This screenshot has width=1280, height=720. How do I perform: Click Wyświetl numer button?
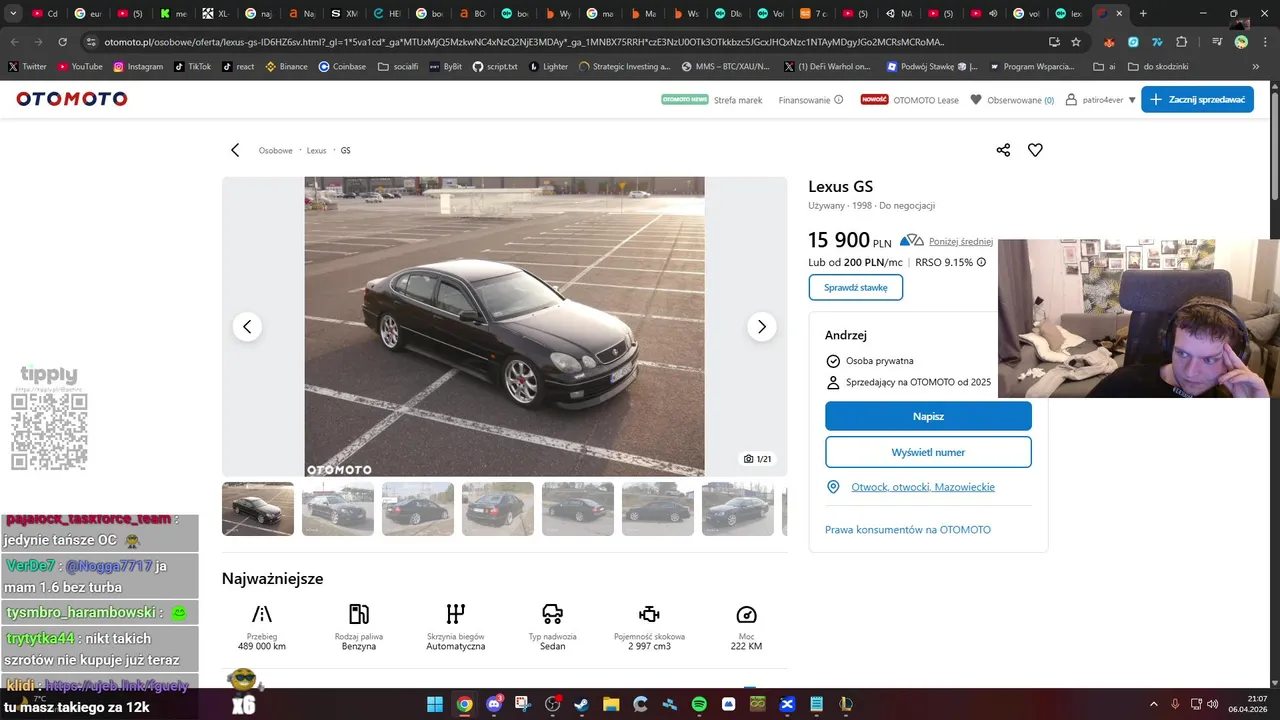(x=928, y=452)
